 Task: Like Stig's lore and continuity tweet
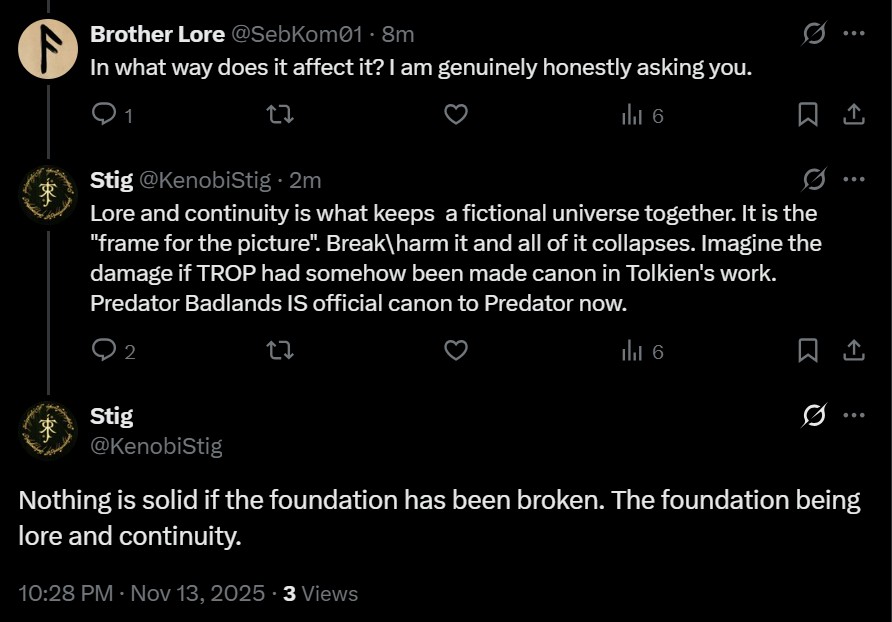(456, 351)
